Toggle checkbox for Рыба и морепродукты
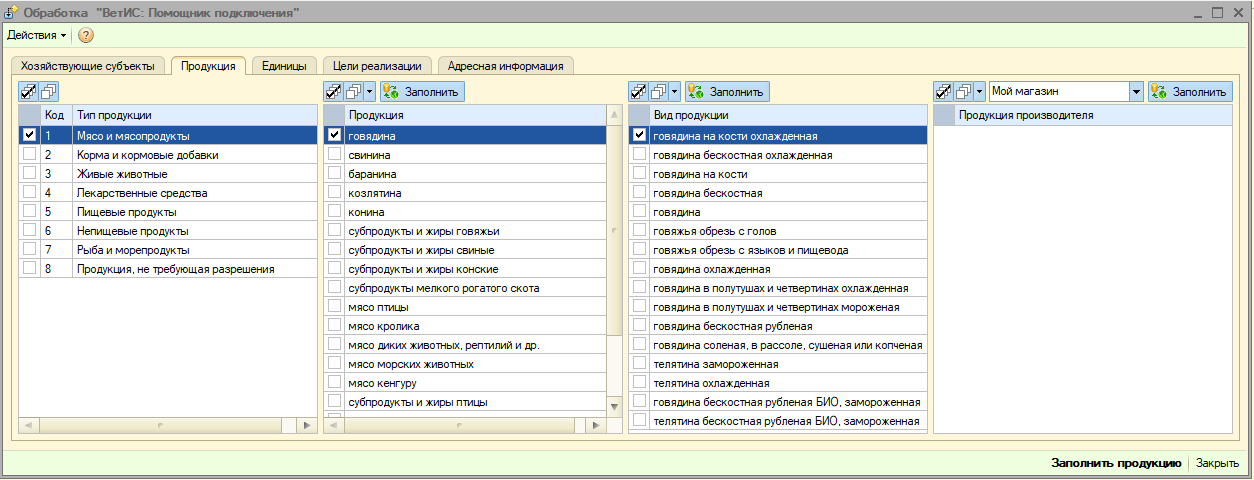 [x=29, y=250]
